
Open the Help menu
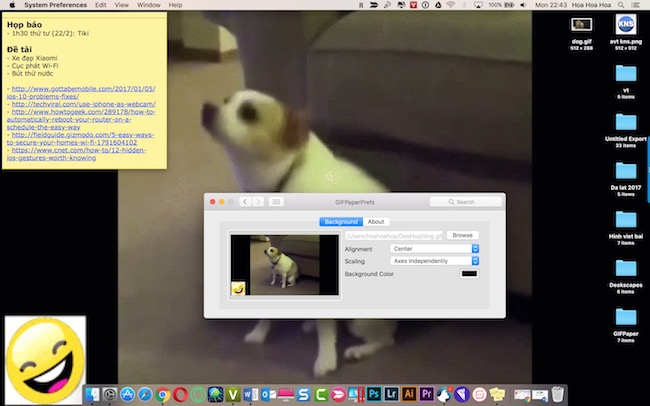[x=175, y=5]
